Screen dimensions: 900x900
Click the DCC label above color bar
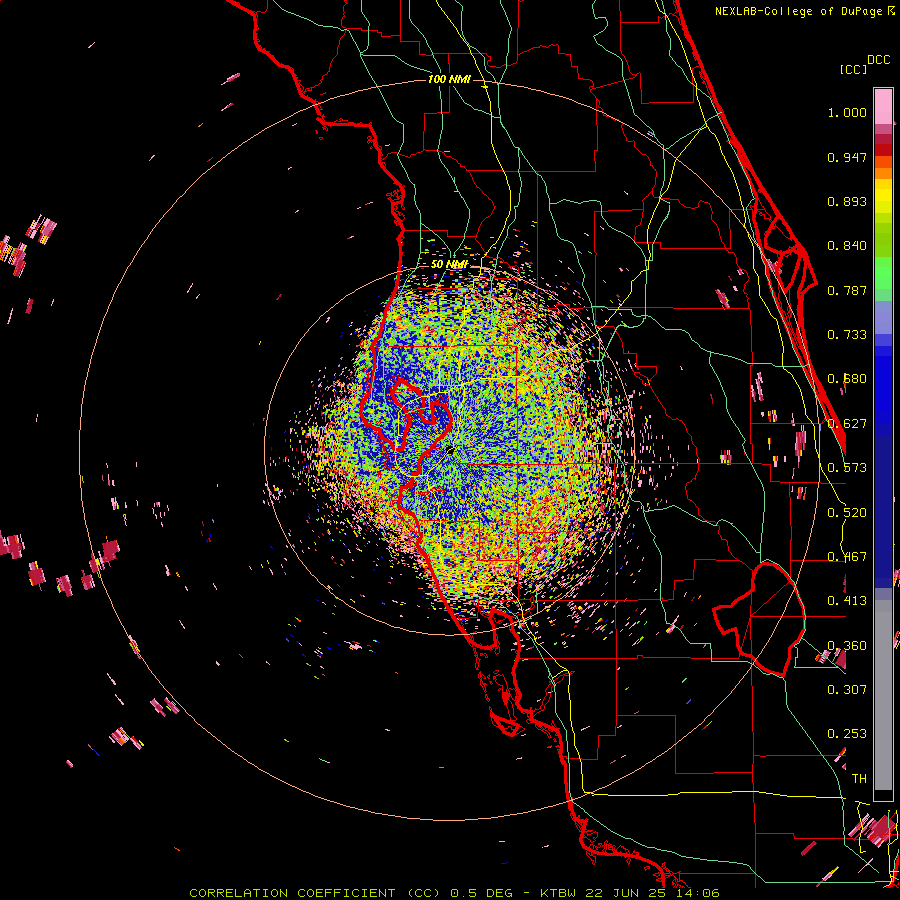click(878, 60)
